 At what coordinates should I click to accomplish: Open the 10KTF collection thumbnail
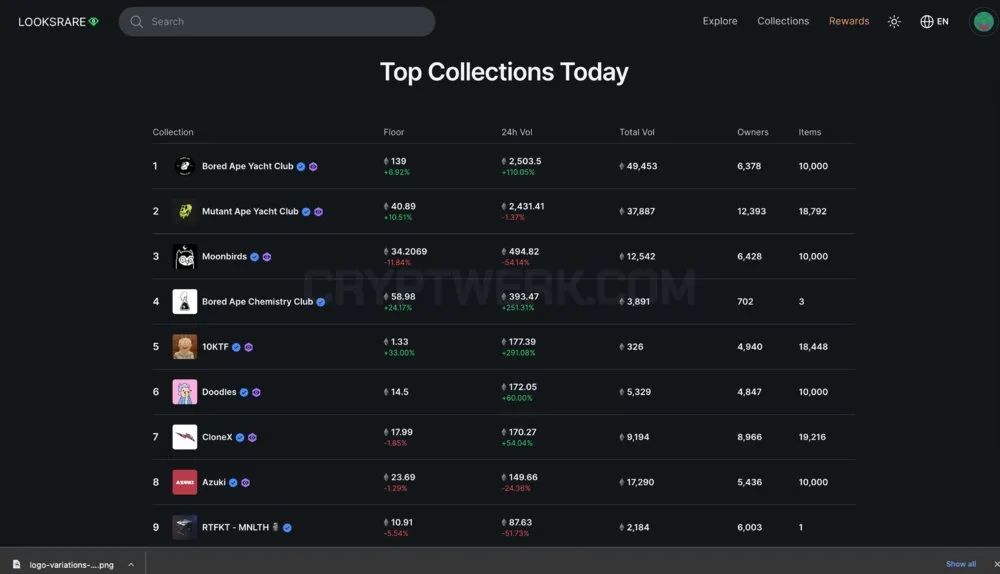coord(184,347)
